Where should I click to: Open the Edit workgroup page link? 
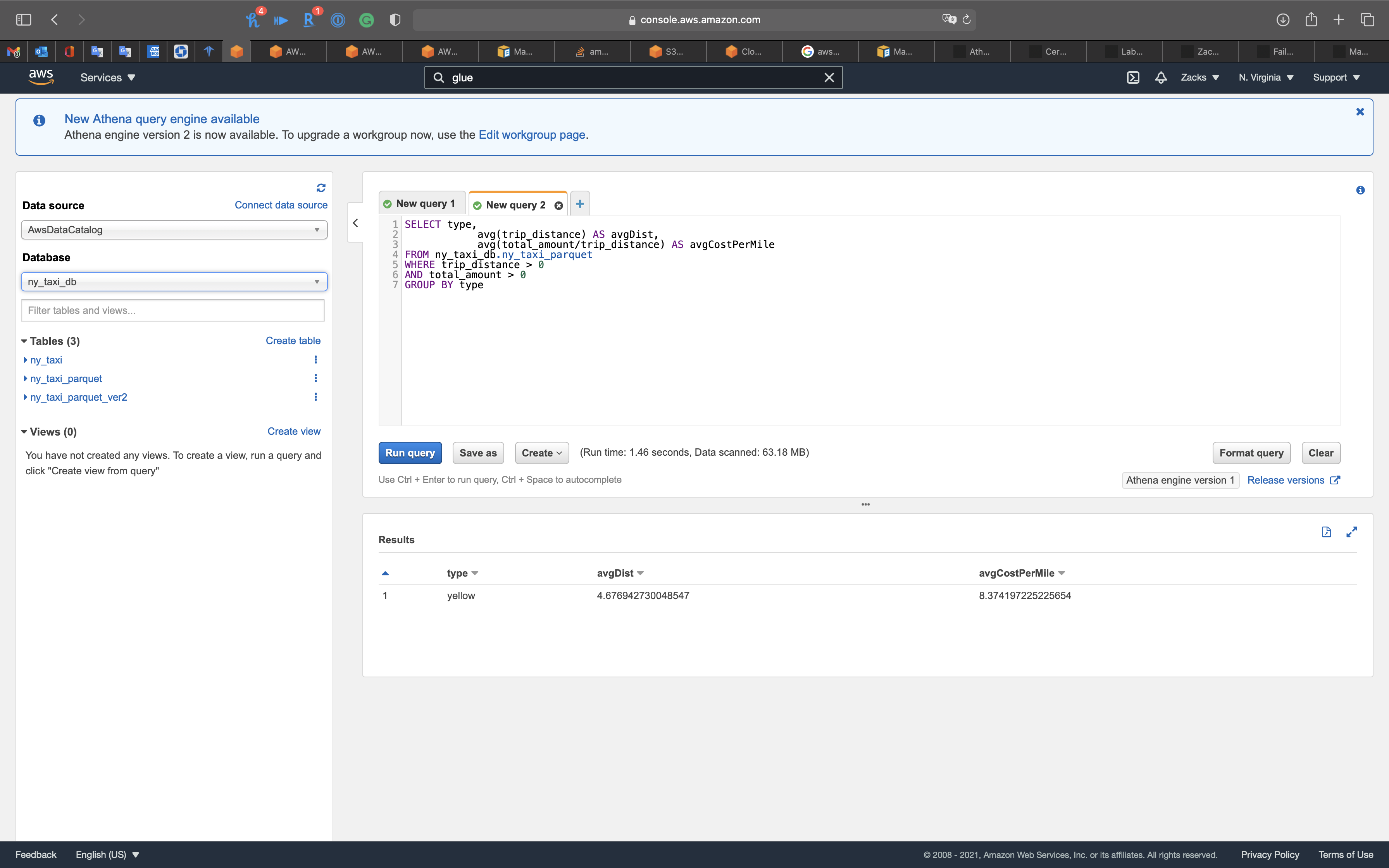pos(531,135)
